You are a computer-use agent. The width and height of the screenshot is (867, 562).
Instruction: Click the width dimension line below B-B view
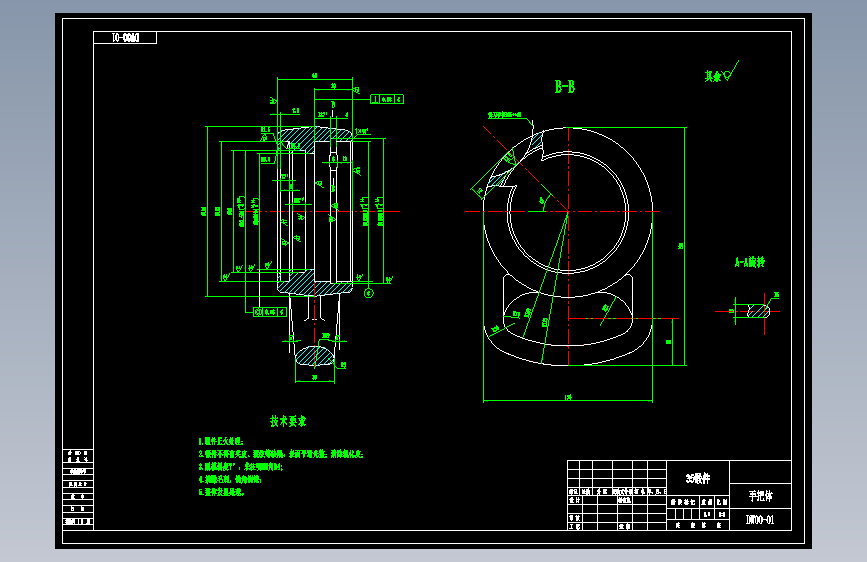(568, 400)
